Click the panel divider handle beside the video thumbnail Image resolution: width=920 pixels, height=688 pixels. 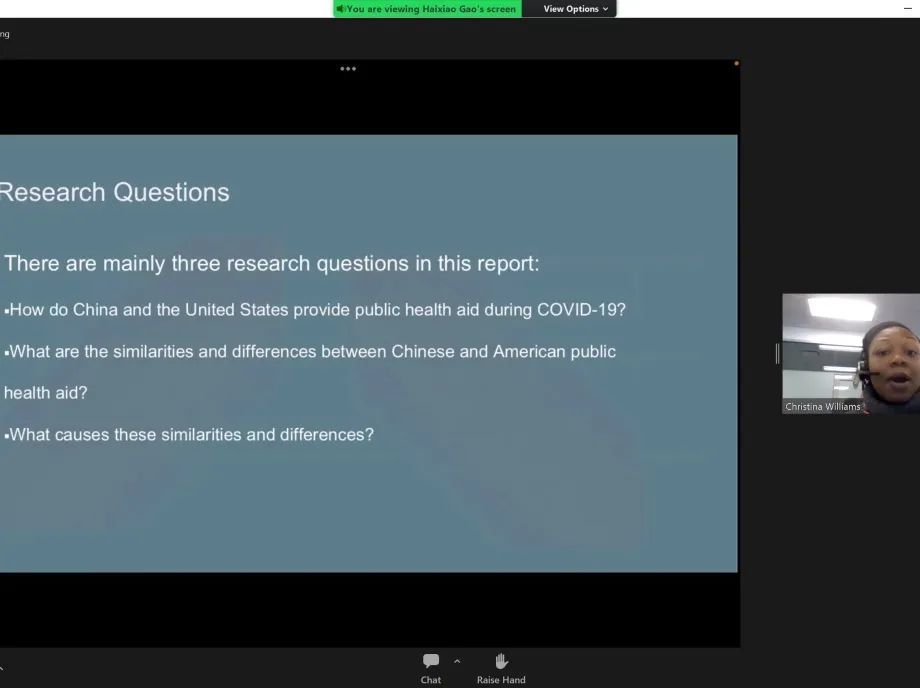point(777,354)
